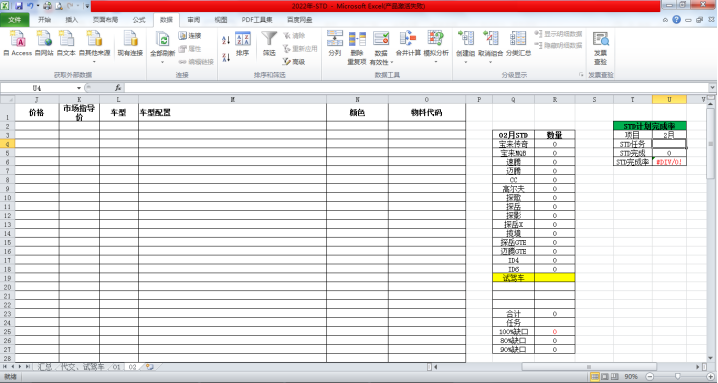Image resolution: width=718 pixels, height=383 pixels.
Task: Open existing connections (现有连接)
Action: point(130,44)
